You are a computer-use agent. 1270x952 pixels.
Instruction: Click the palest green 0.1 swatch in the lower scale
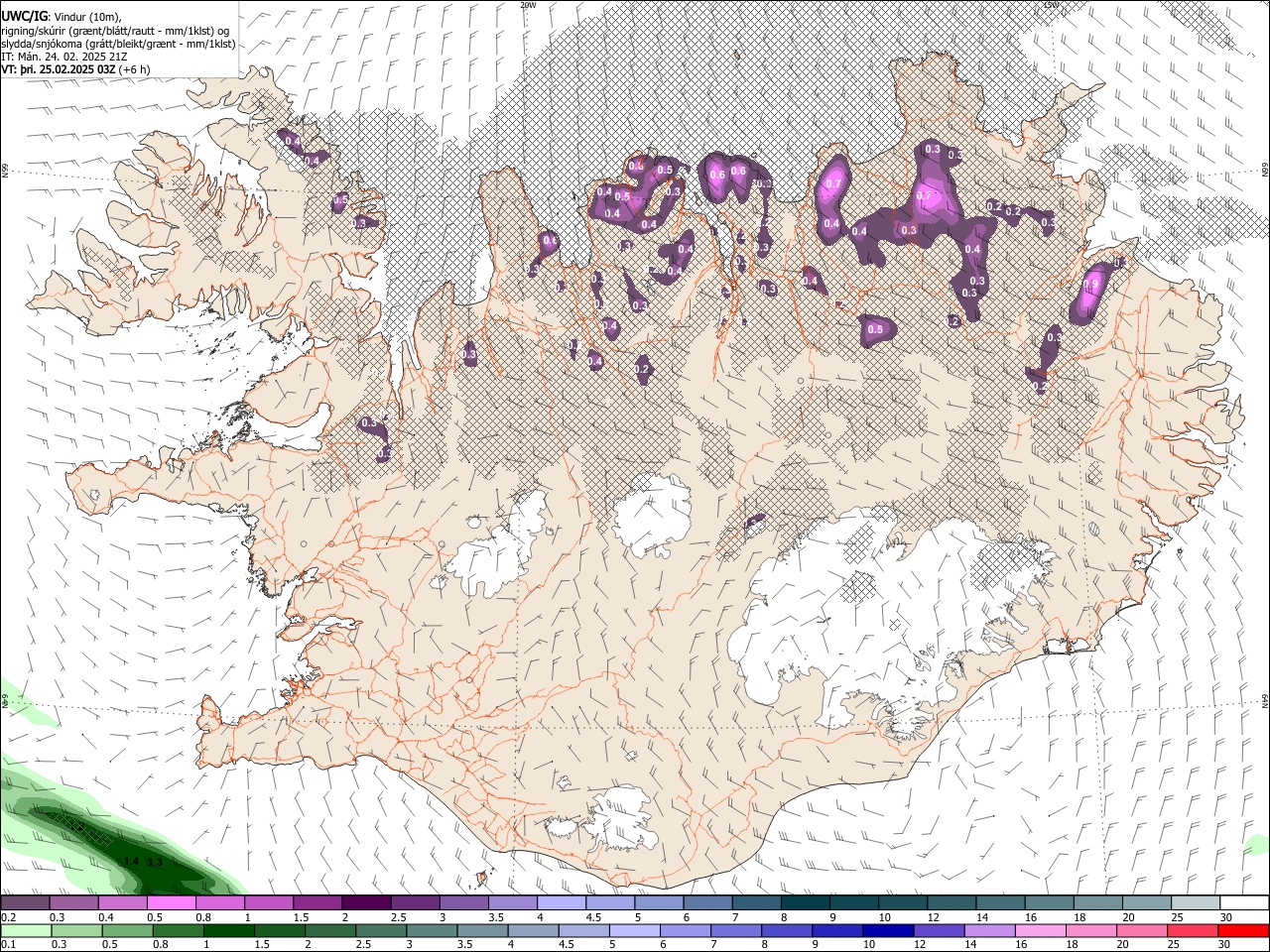click(26, 930)
